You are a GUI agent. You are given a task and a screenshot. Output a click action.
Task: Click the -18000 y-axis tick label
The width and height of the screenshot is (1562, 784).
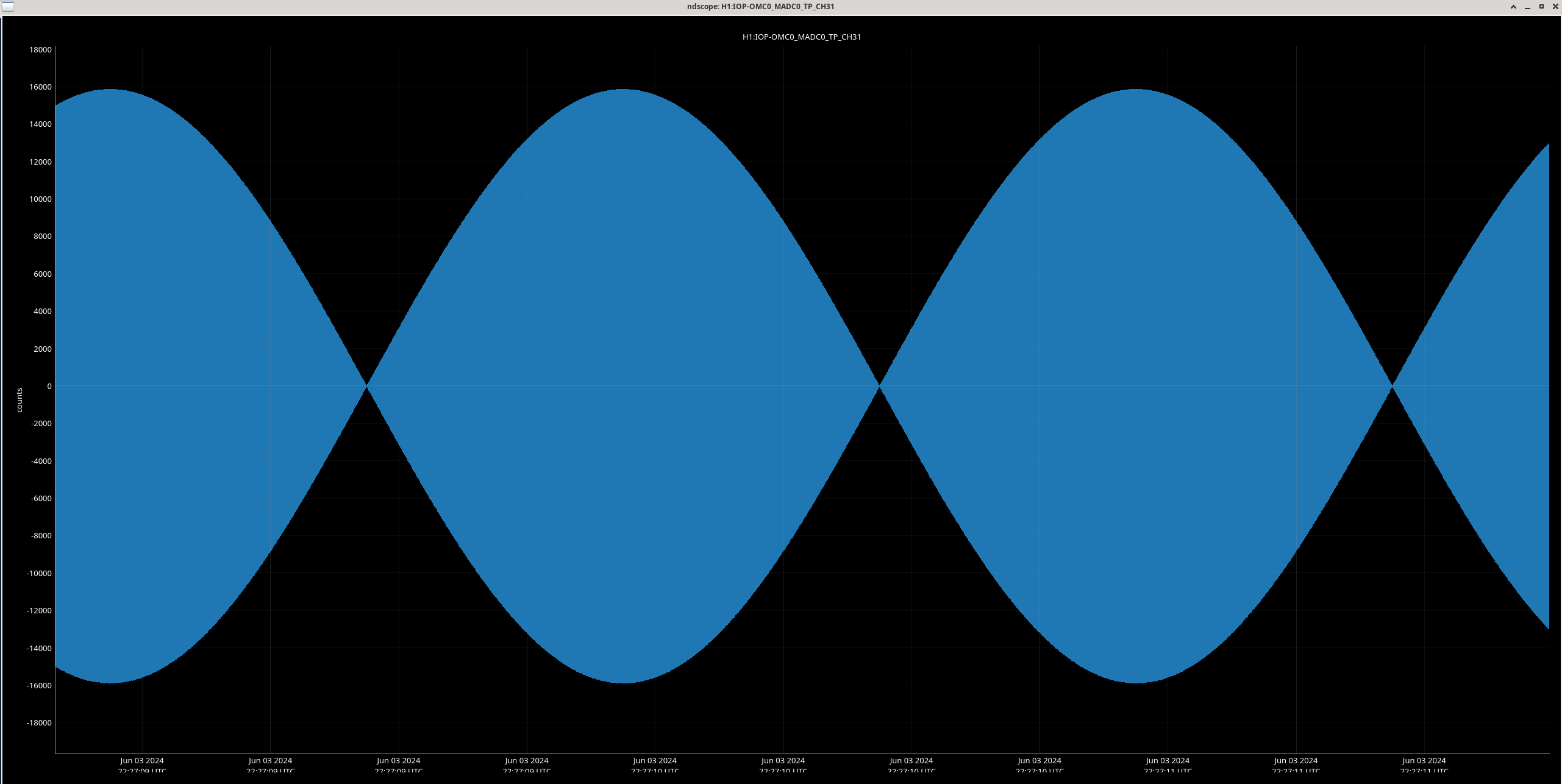point(38,723)
